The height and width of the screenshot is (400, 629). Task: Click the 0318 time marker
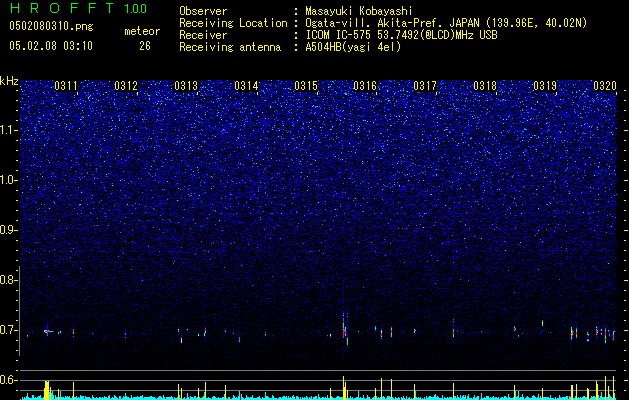pyautogui.click(x=485, y=86)
